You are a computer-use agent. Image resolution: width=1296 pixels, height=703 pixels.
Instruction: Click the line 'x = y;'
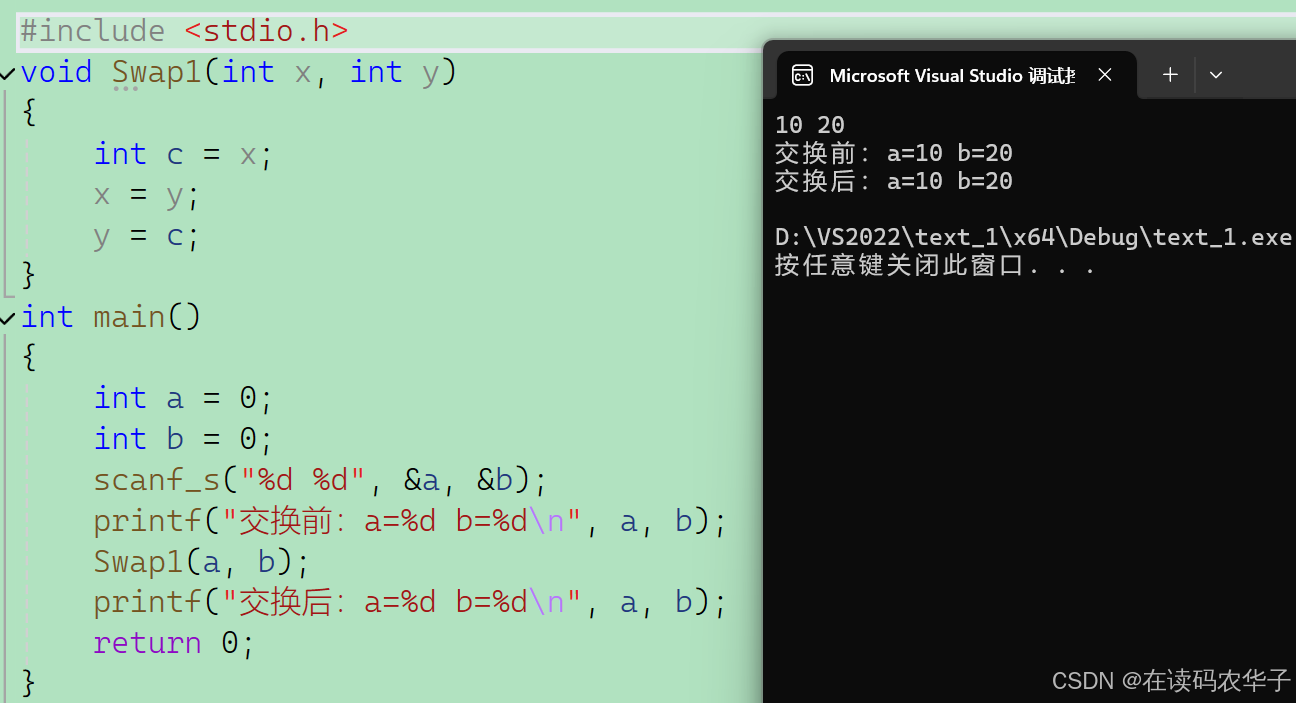click(147, 195)
